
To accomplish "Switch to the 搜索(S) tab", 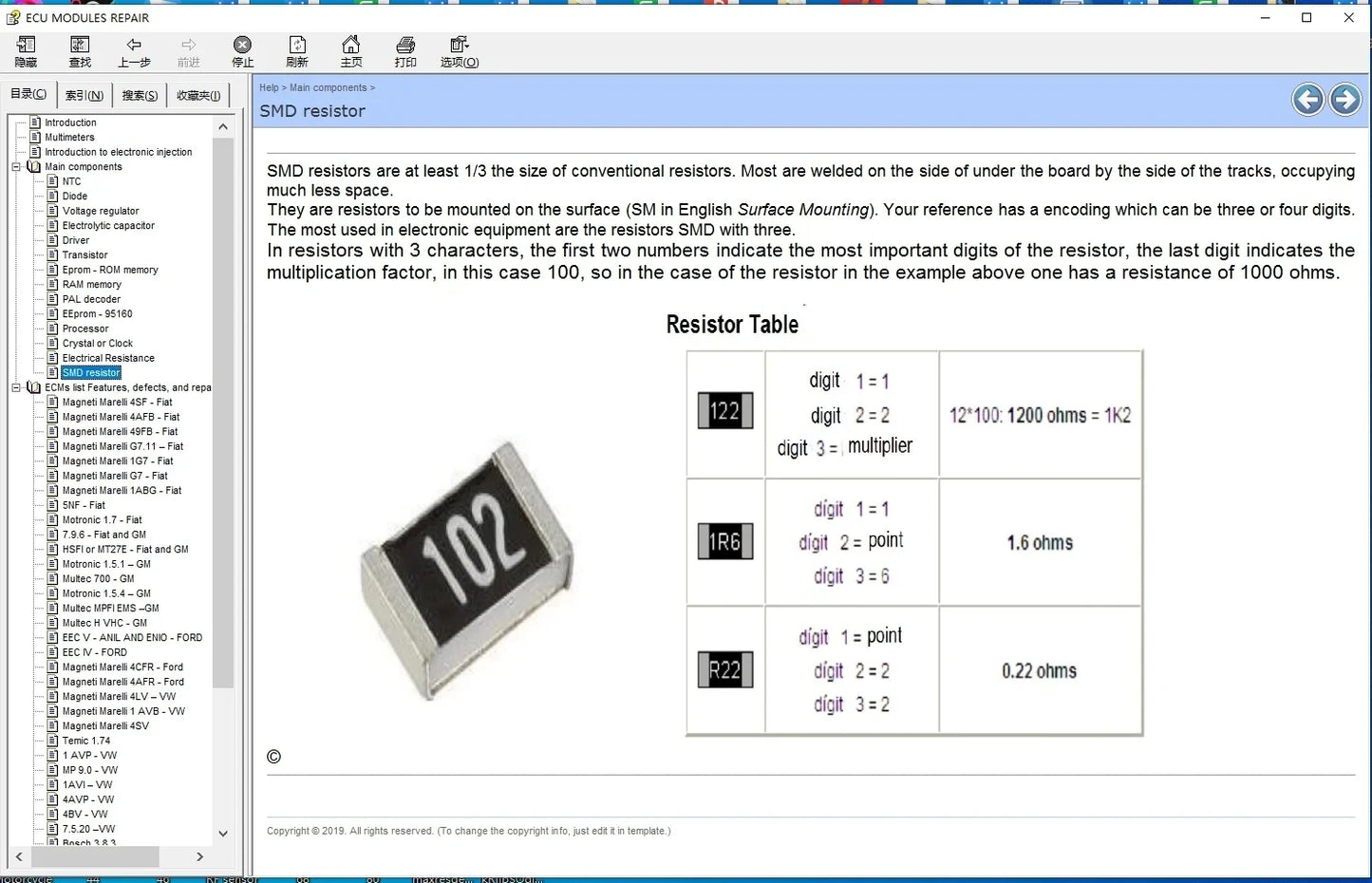I will point(139,94).
